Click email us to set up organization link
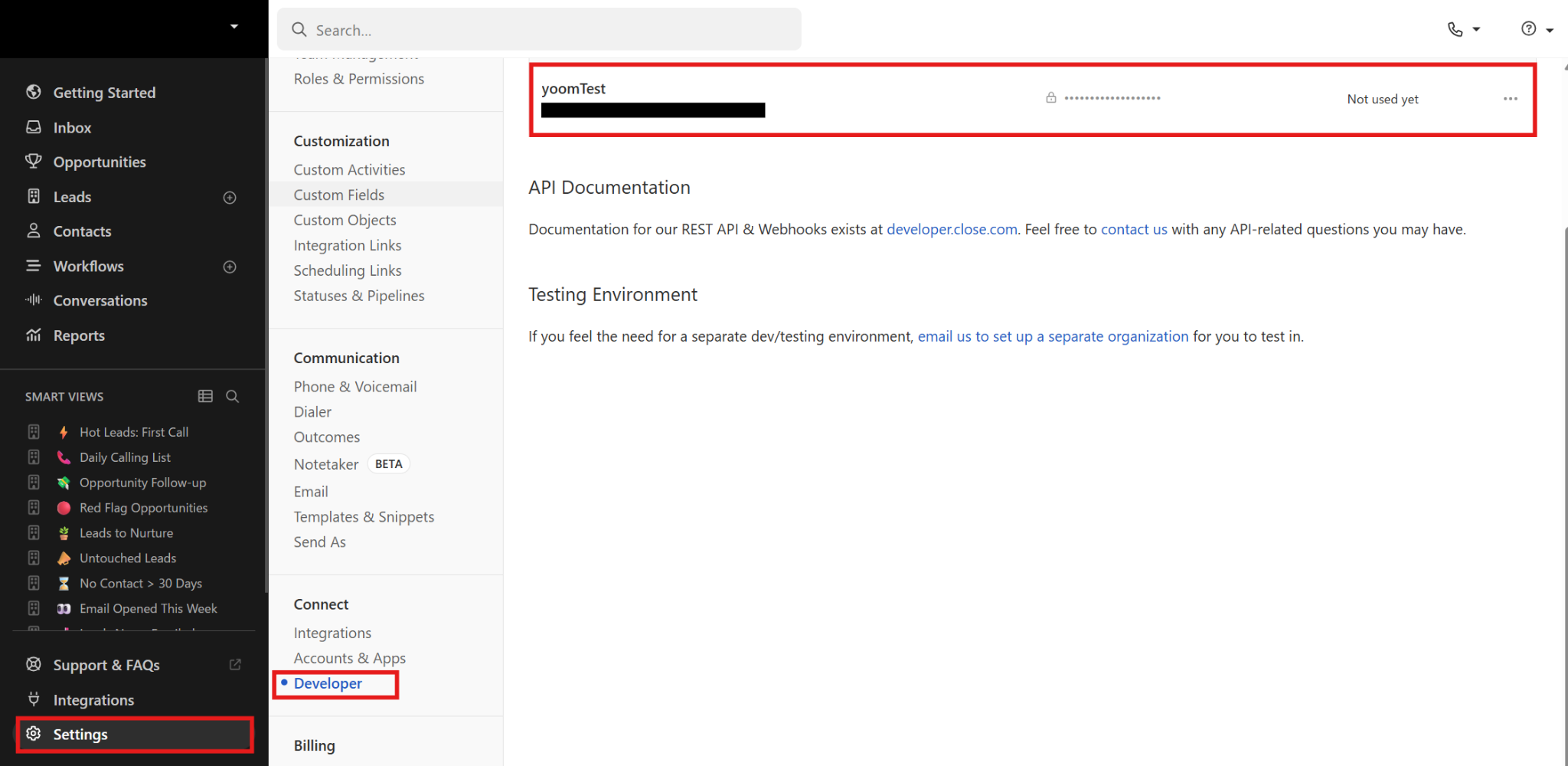The height and width of the screenshot is (766, 1568). [1053, 336]
